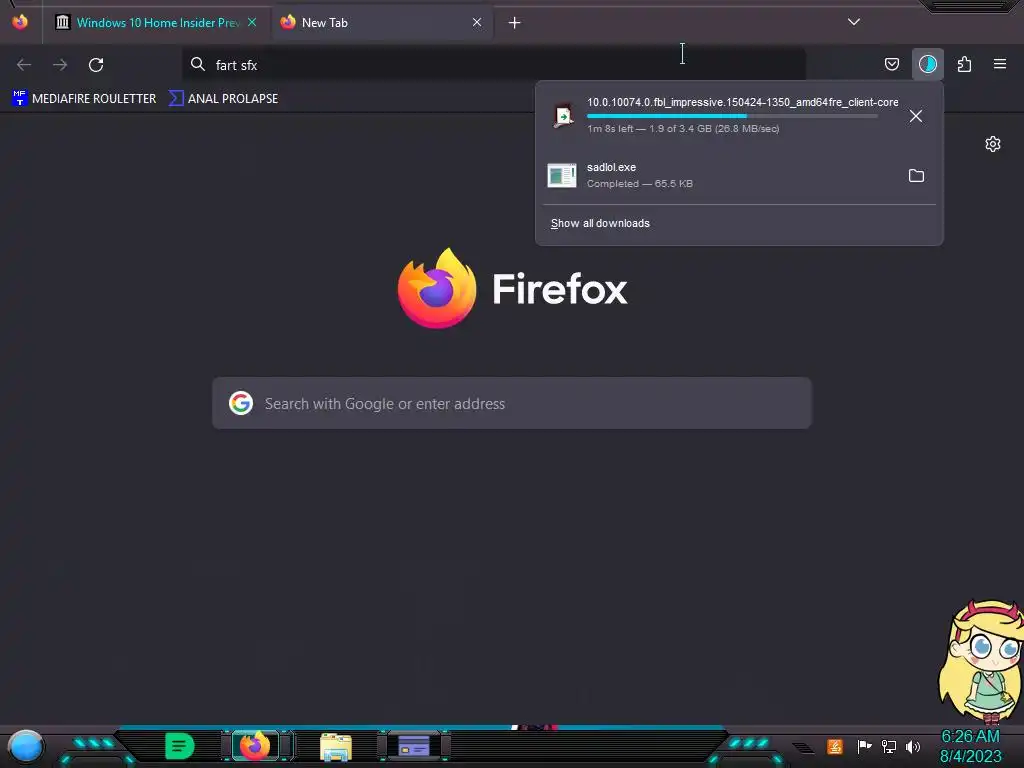The width and height of the screenshot is (1024, 768).
Task: Click Show all downloads
Action: coord(600,223)
